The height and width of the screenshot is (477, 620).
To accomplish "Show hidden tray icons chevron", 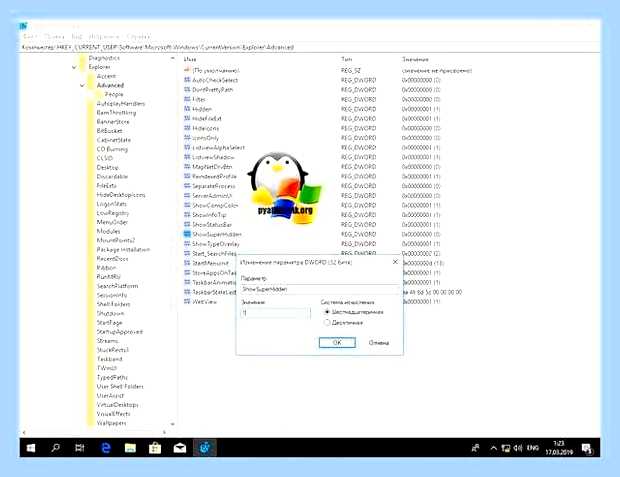I will 493,448.
